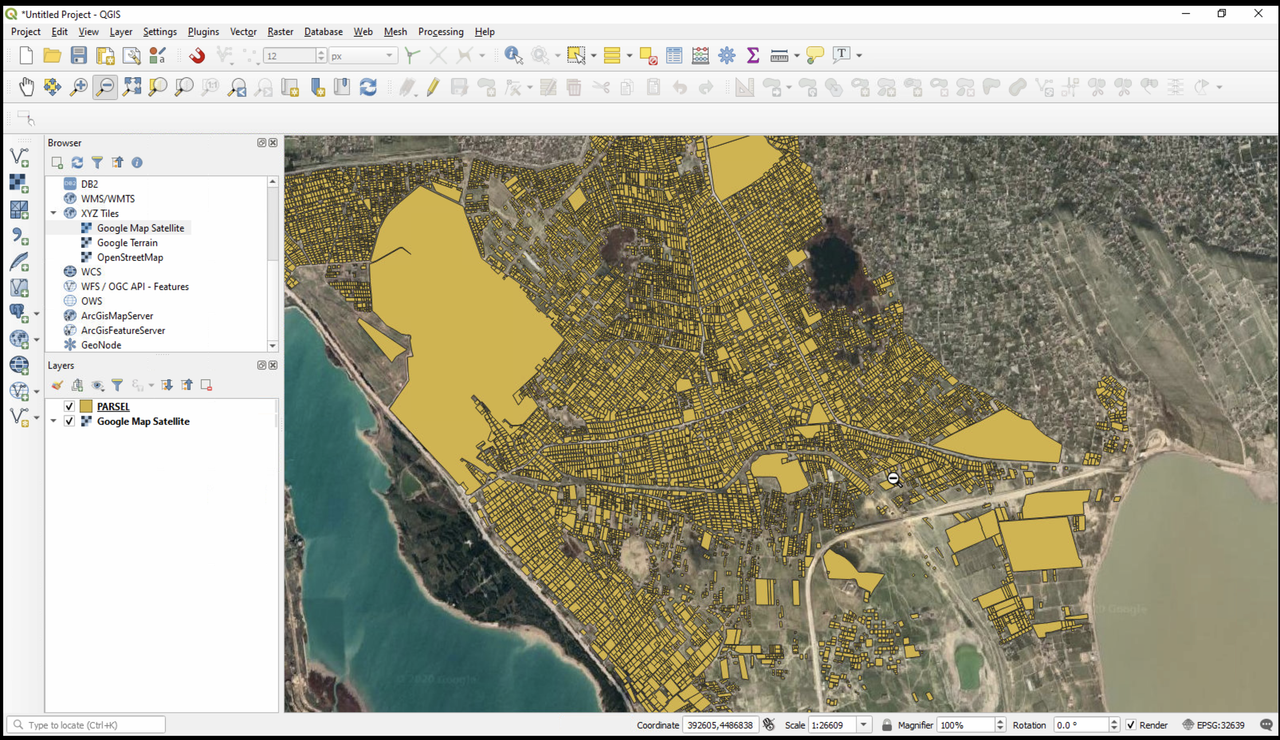Uncheck the PARSEL layer visibility checkbox
This screenshot has height=740, width=1280.
[x=69, y=407]
